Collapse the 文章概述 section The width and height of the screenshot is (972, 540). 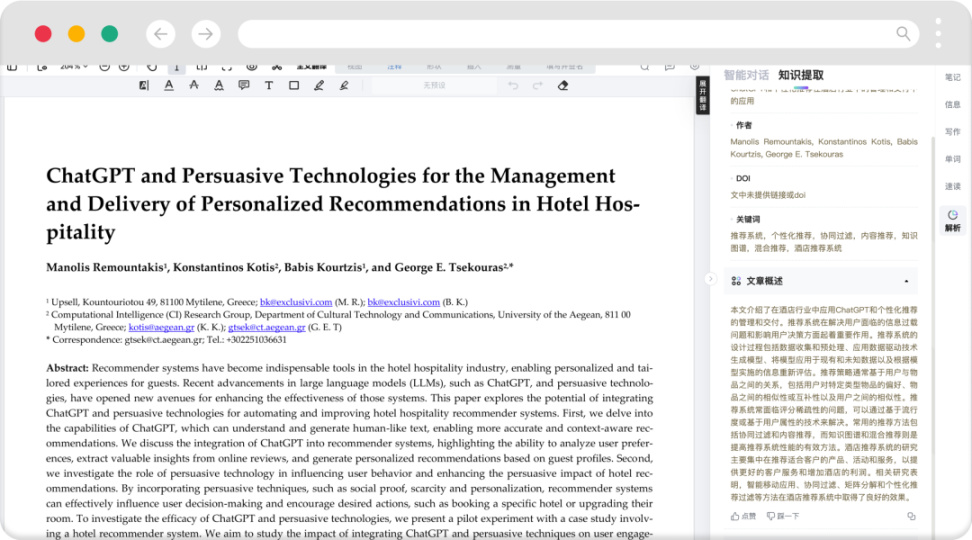(x=906, y=281)
